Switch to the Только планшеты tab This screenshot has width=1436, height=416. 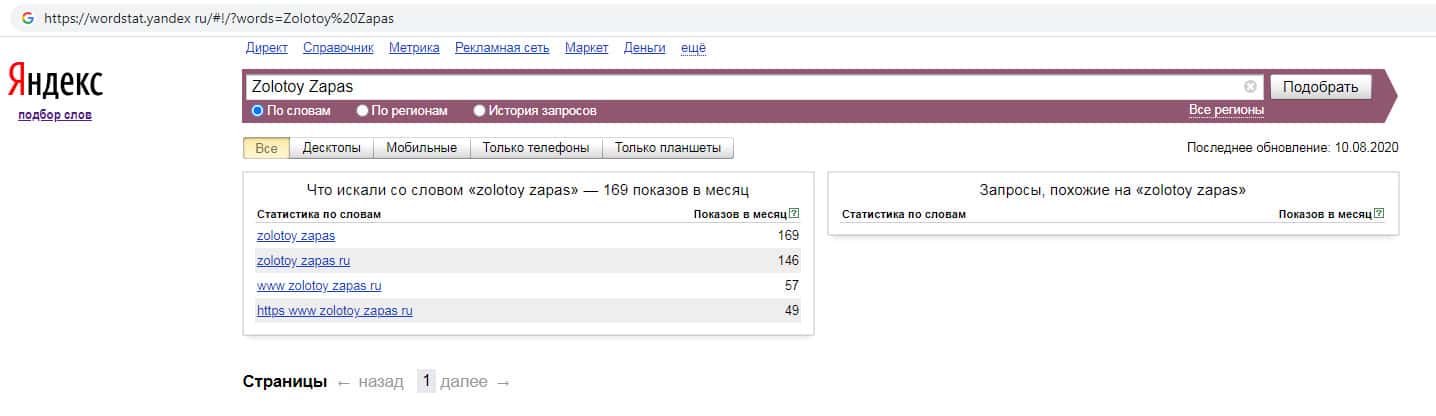668,148
